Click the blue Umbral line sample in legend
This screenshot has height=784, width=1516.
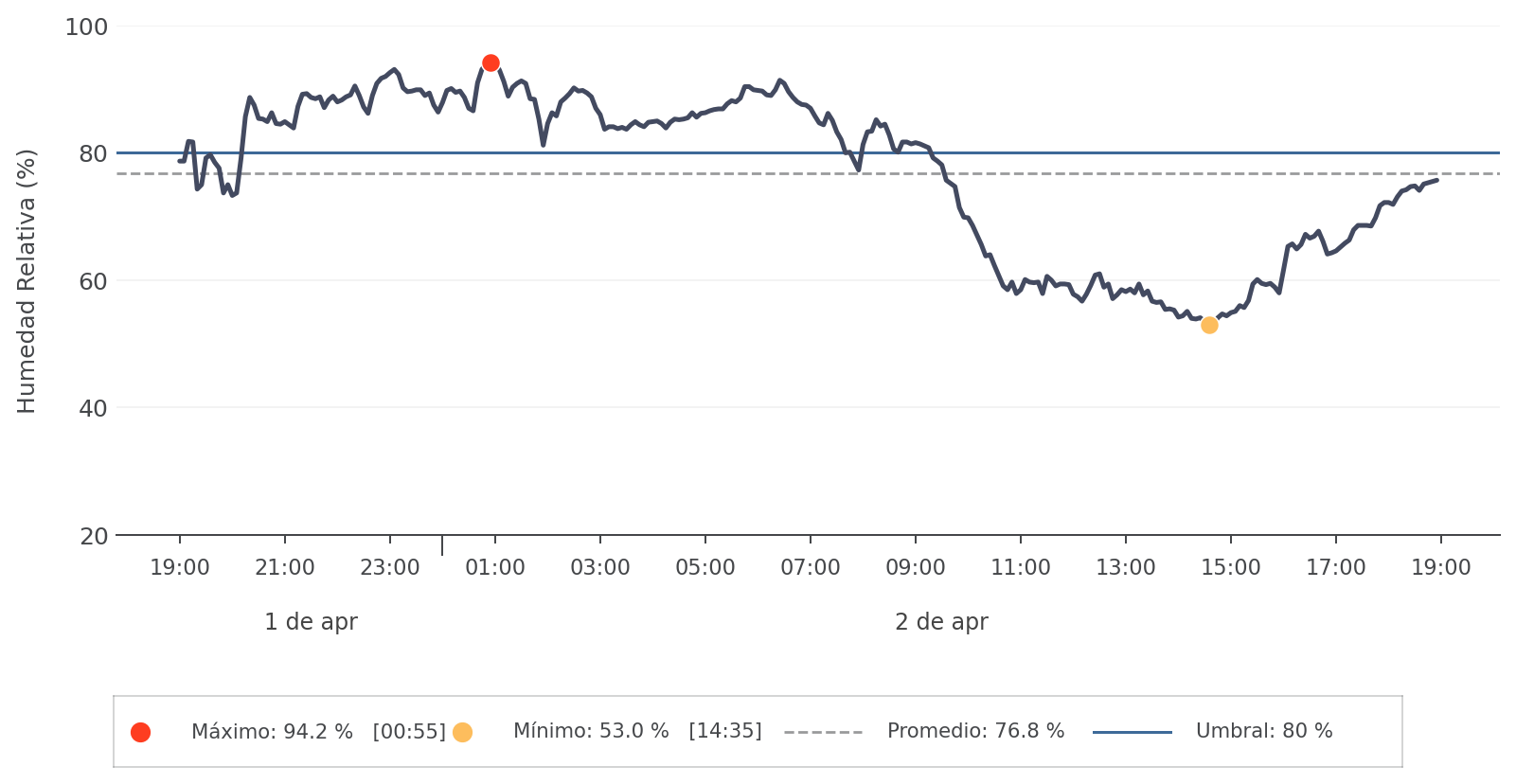click(1132, 732)
